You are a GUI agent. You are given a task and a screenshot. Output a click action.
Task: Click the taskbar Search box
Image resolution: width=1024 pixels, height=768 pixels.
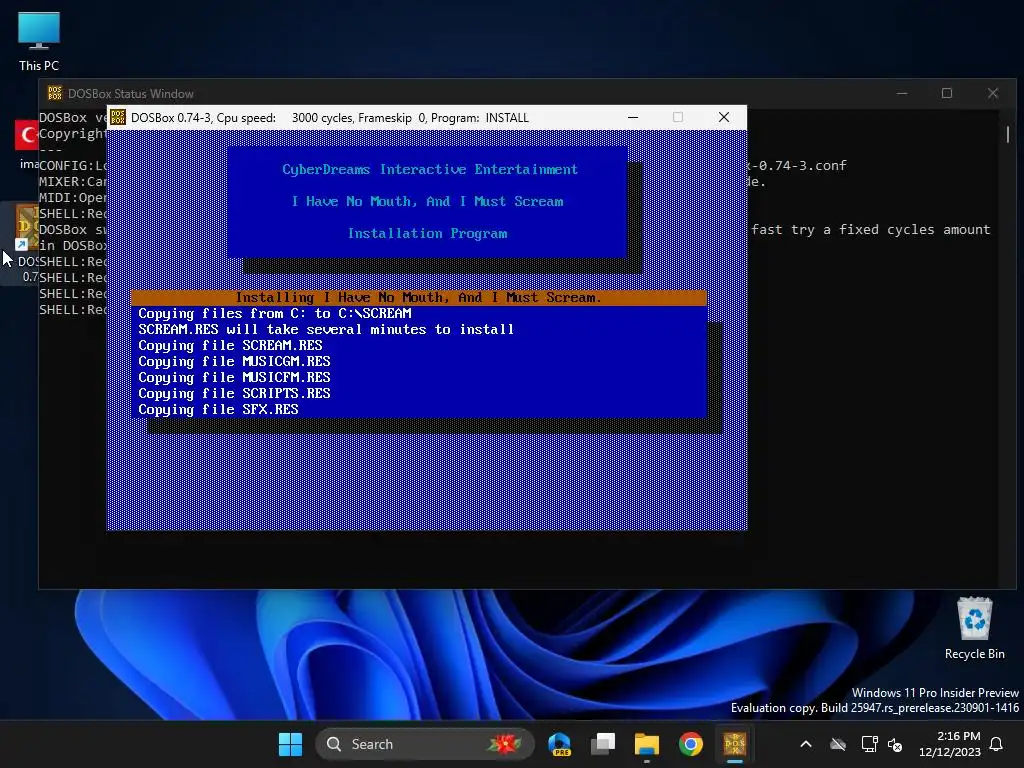click(424, 744)
